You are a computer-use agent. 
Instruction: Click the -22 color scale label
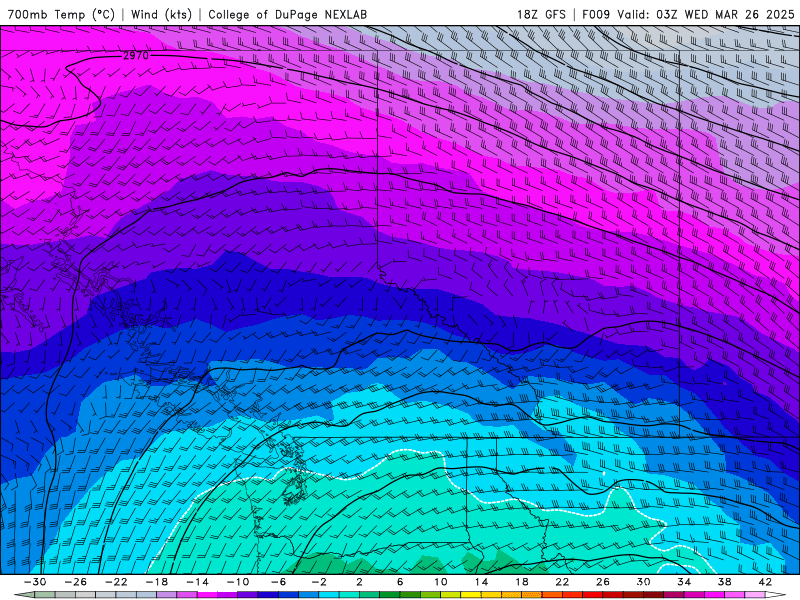116,582
